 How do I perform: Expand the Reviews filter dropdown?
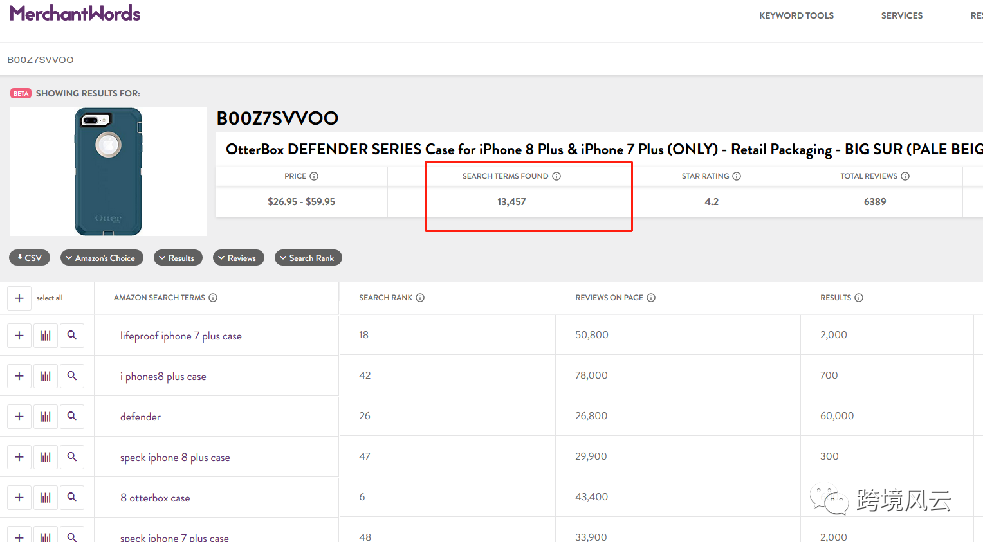coord(238,258)
